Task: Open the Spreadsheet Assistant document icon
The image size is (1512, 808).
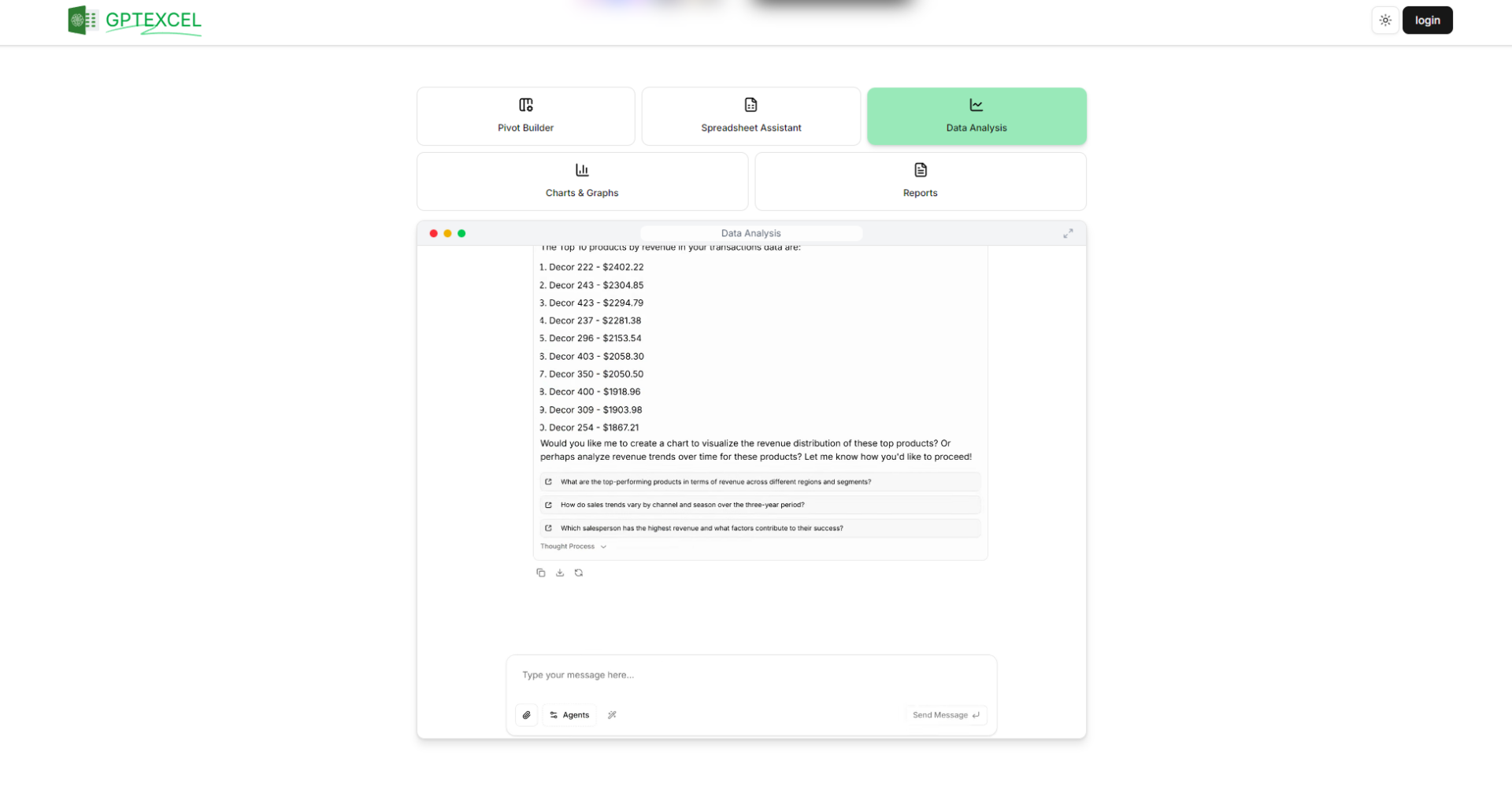Action: tap(750, 105)
